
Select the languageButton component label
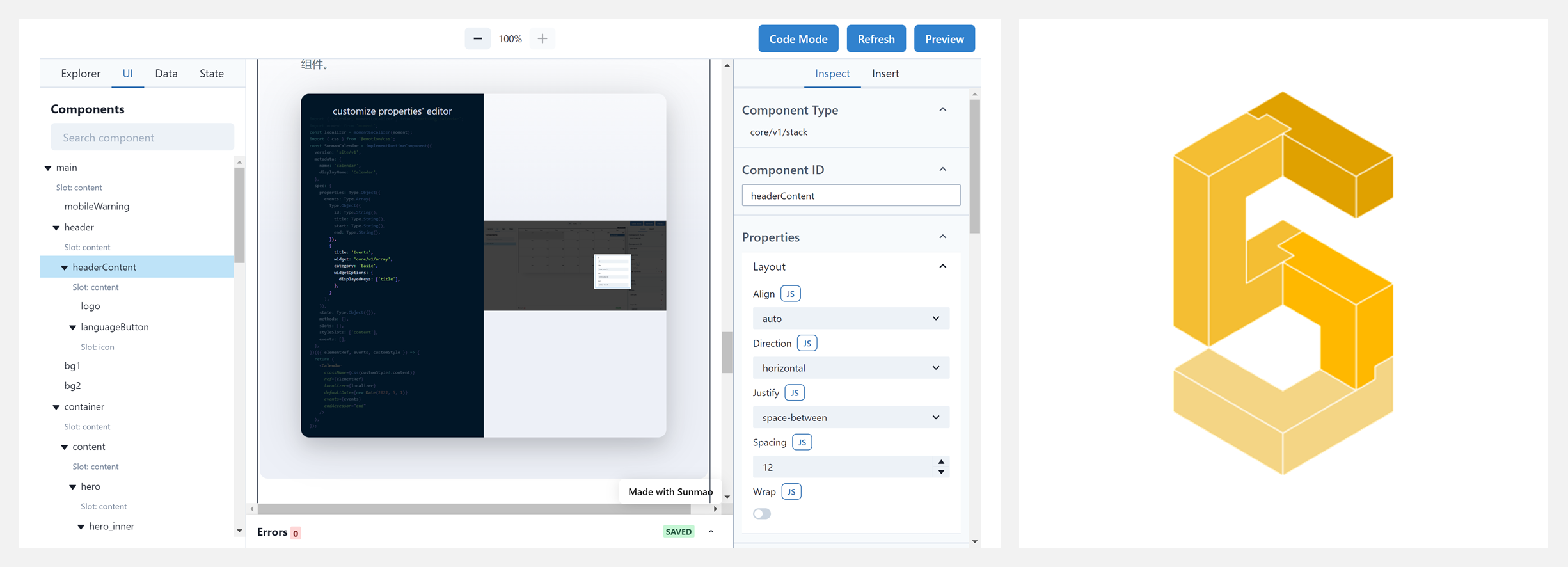click(115, 327)
